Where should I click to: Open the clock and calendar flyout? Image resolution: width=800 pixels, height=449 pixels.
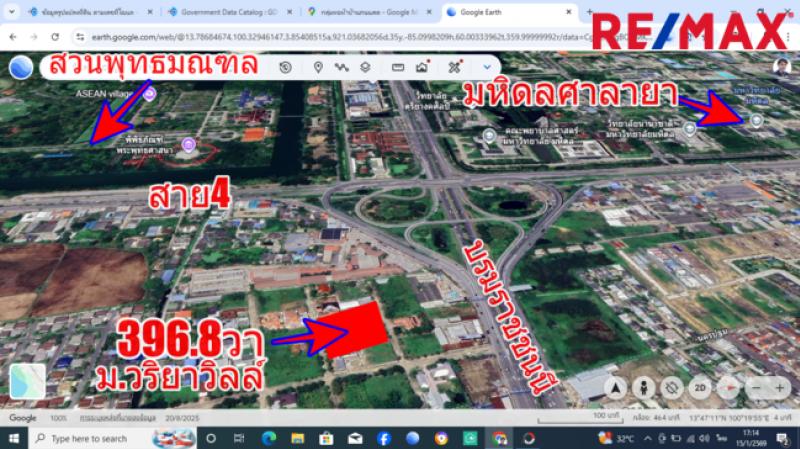pyautogui.click(x=751, y=438)
